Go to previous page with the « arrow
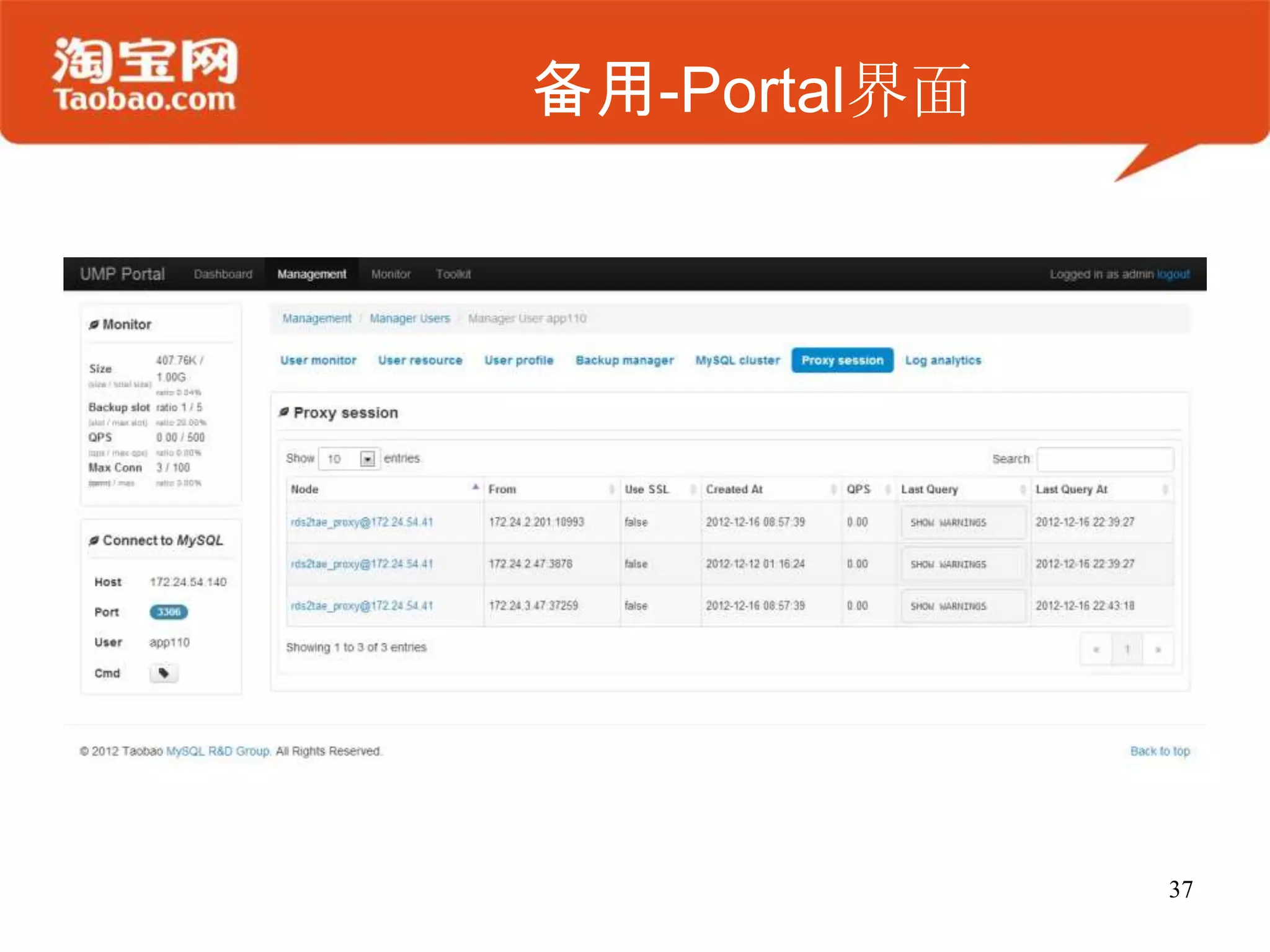Viewport: 1270px width, 952px height. point(1096,650)
